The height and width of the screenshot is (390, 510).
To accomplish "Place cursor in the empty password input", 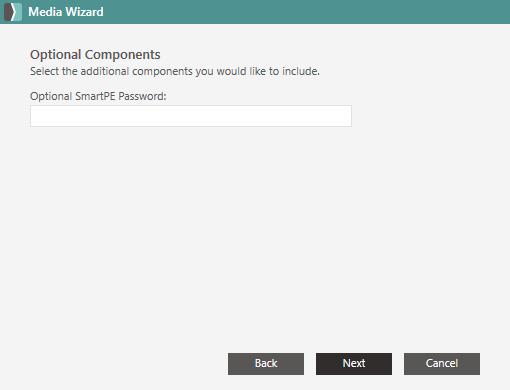I will pos(191,116).
